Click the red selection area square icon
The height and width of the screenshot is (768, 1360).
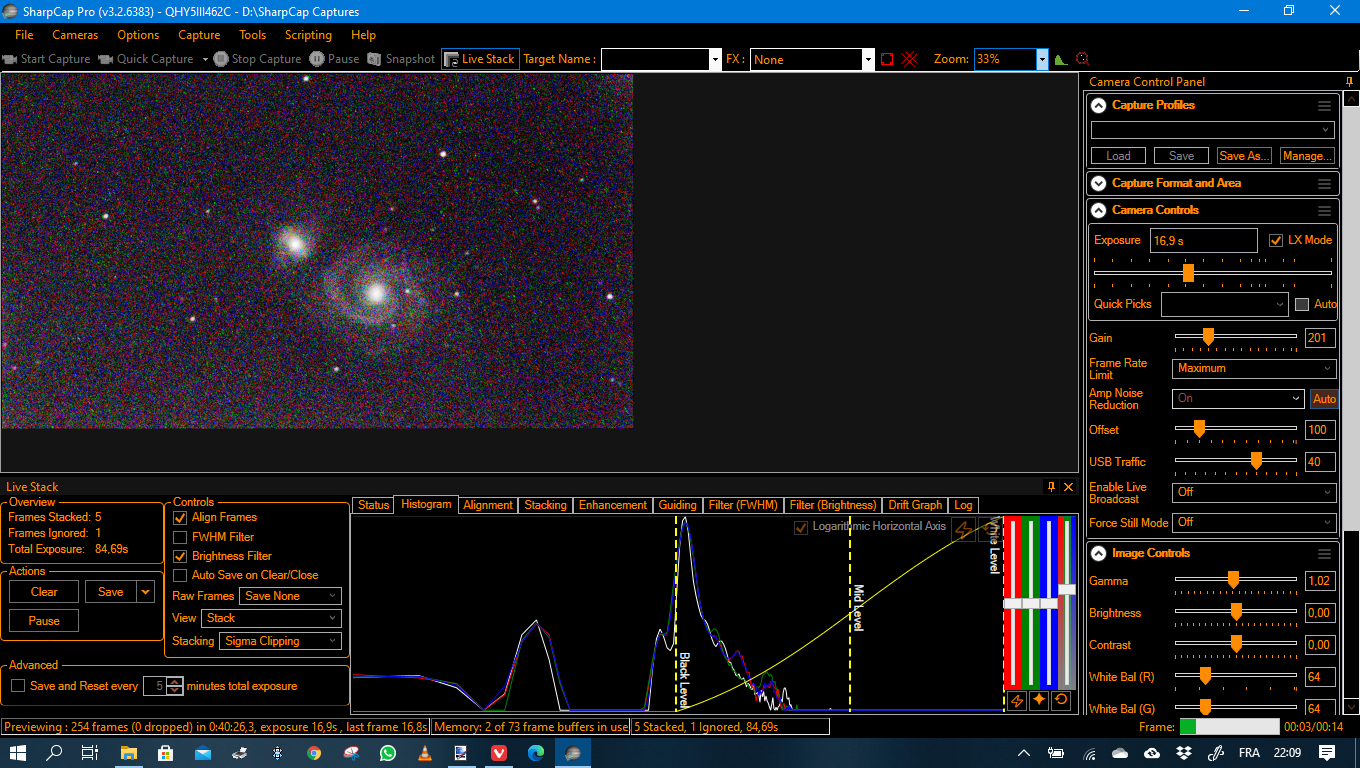pos(887,59)
